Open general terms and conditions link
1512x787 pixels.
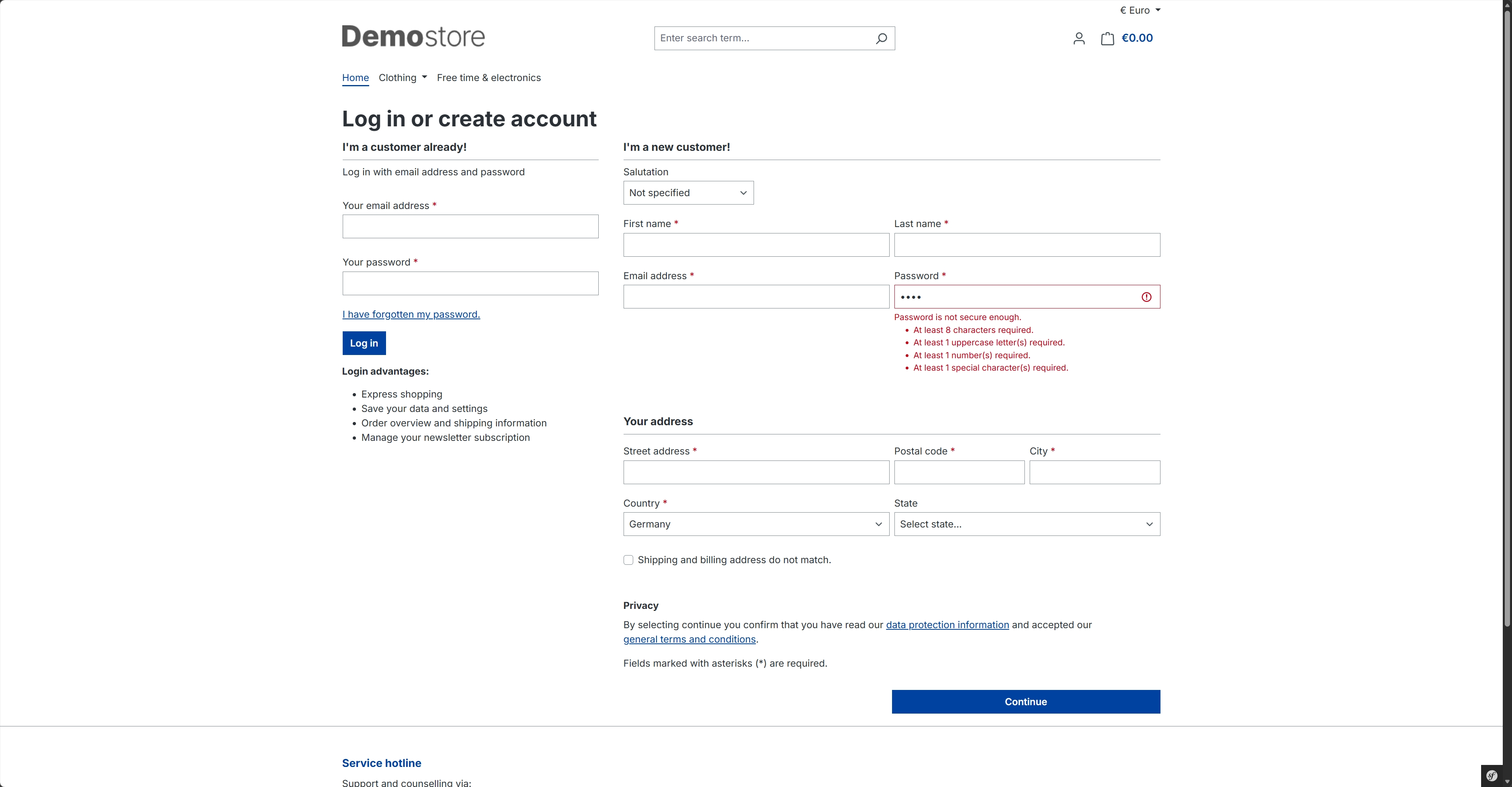689,639
